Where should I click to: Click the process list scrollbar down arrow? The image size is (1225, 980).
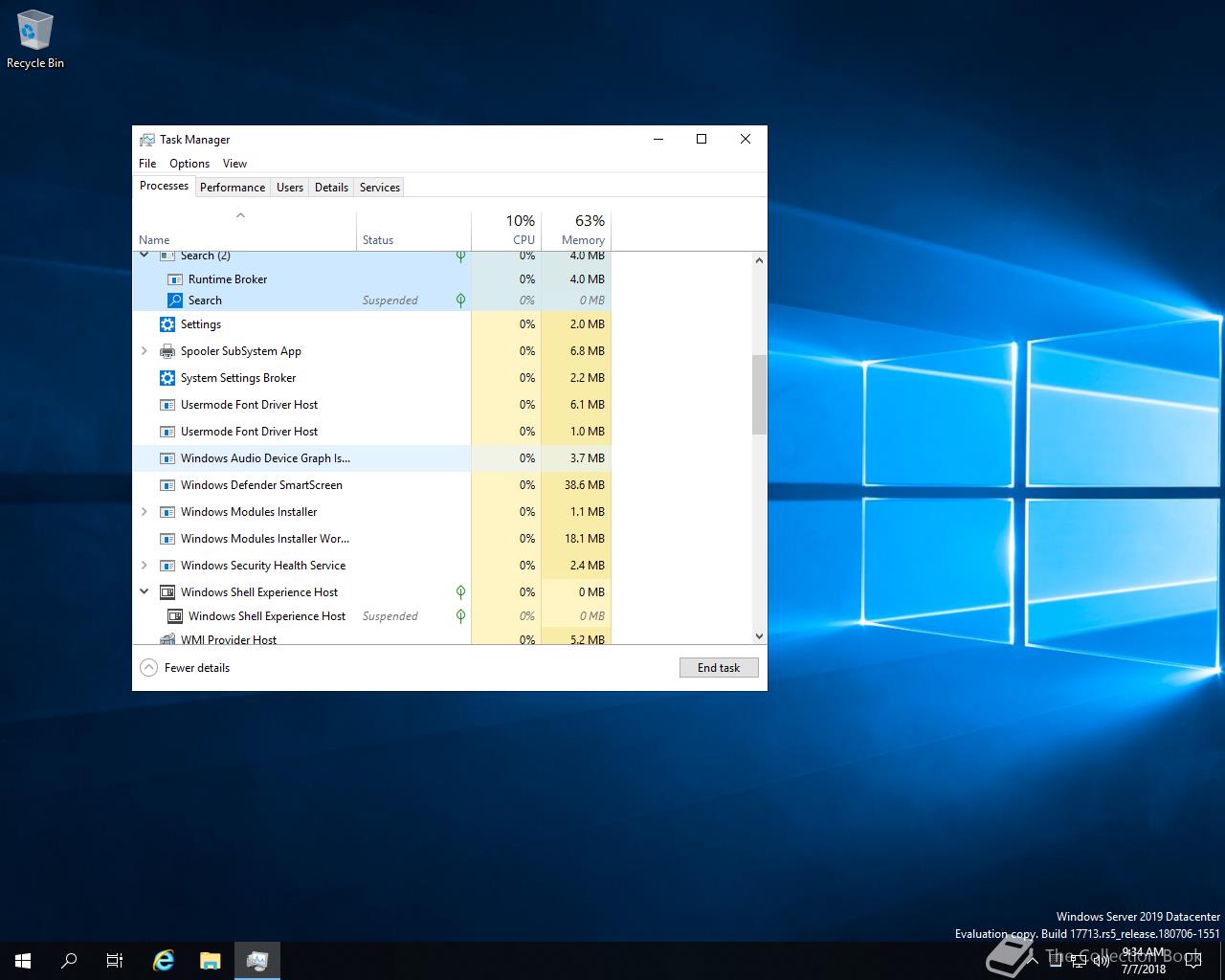tap(759, 635)
